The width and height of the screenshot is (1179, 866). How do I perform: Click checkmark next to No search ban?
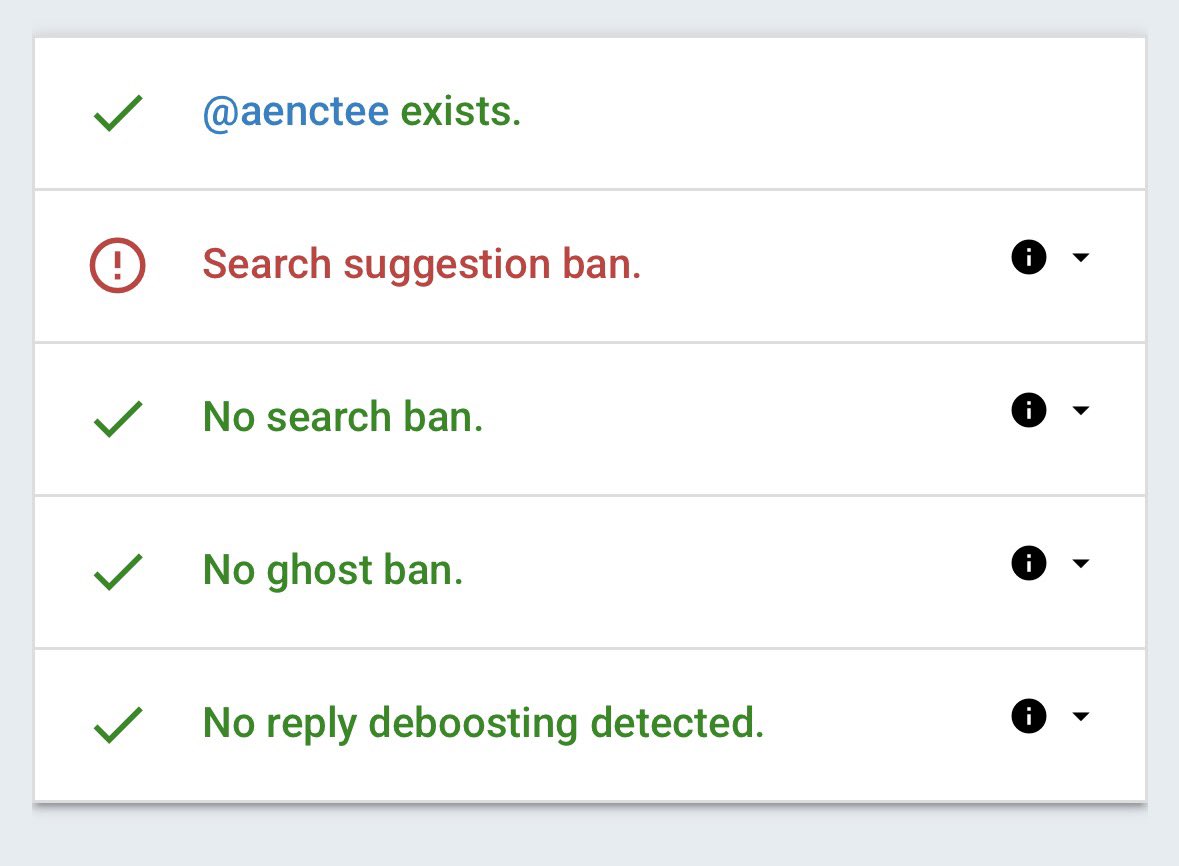[118, 419]
